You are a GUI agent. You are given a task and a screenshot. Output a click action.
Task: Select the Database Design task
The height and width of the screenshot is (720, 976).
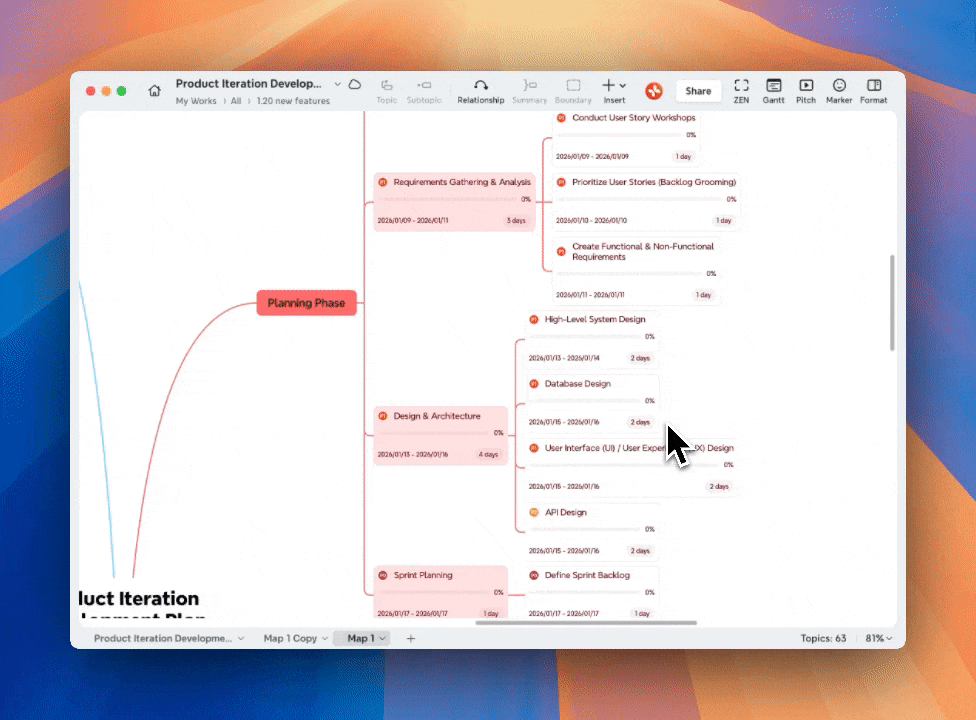(x=591, y=403)
